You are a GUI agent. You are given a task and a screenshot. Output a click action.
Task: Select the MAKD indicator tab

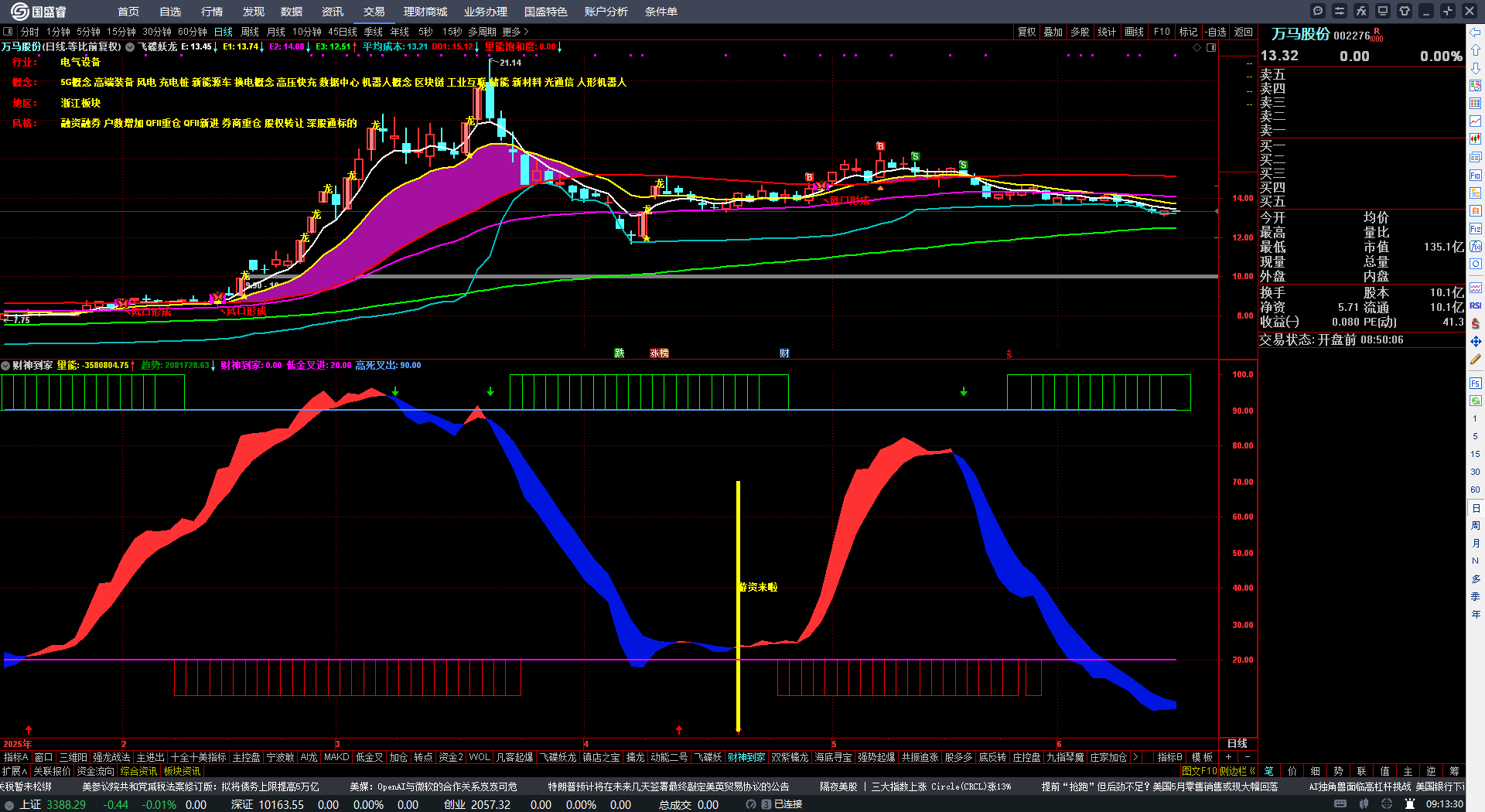(336, 757)
